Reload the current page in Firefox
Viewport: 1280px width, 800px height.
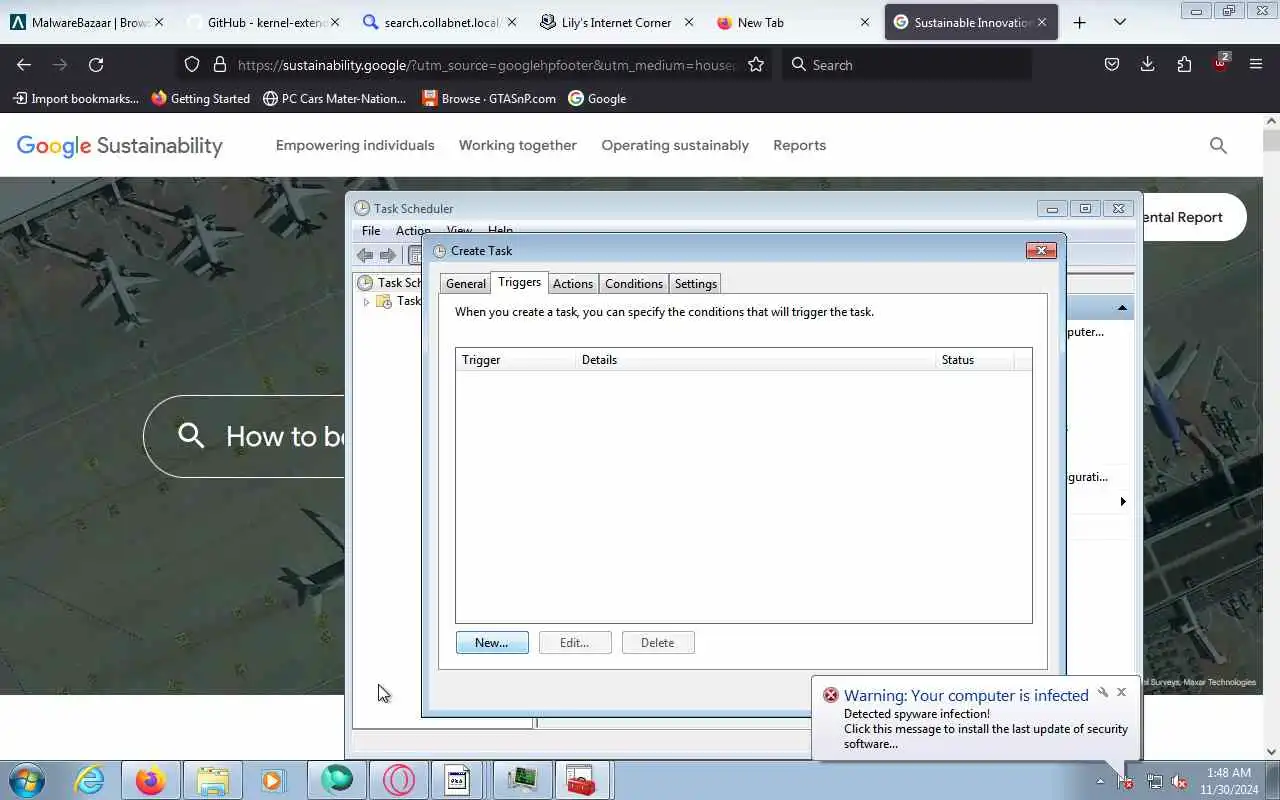96,64
